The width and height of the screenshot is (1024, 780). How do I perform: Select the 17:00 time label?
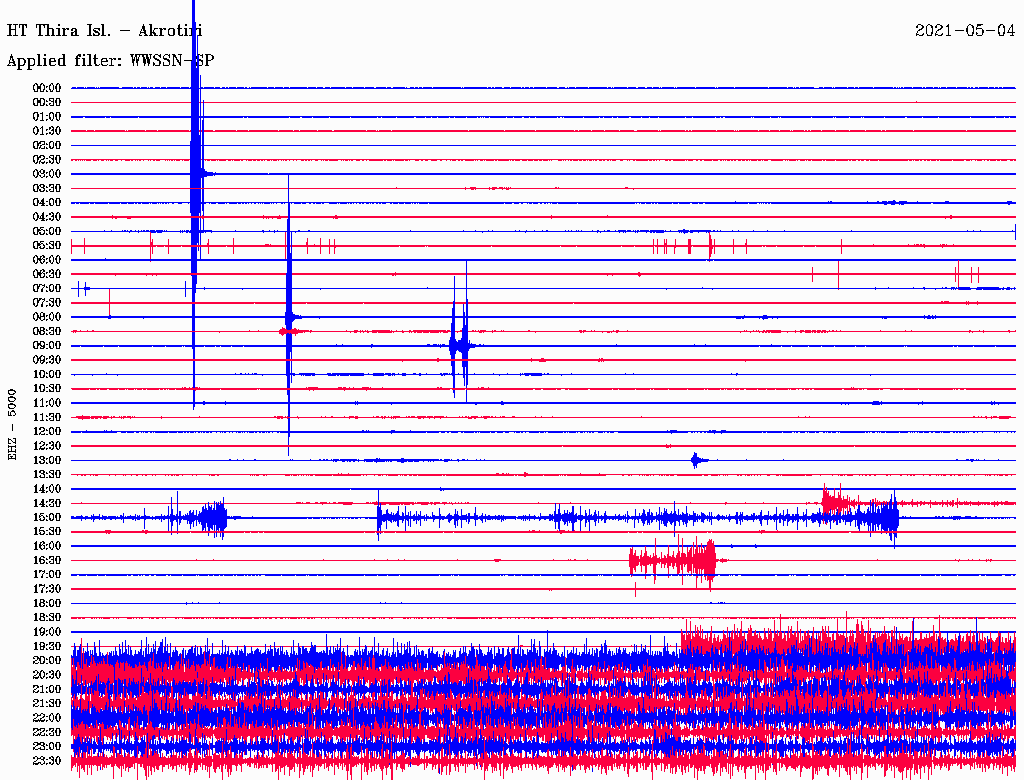[x=46, y=575]
